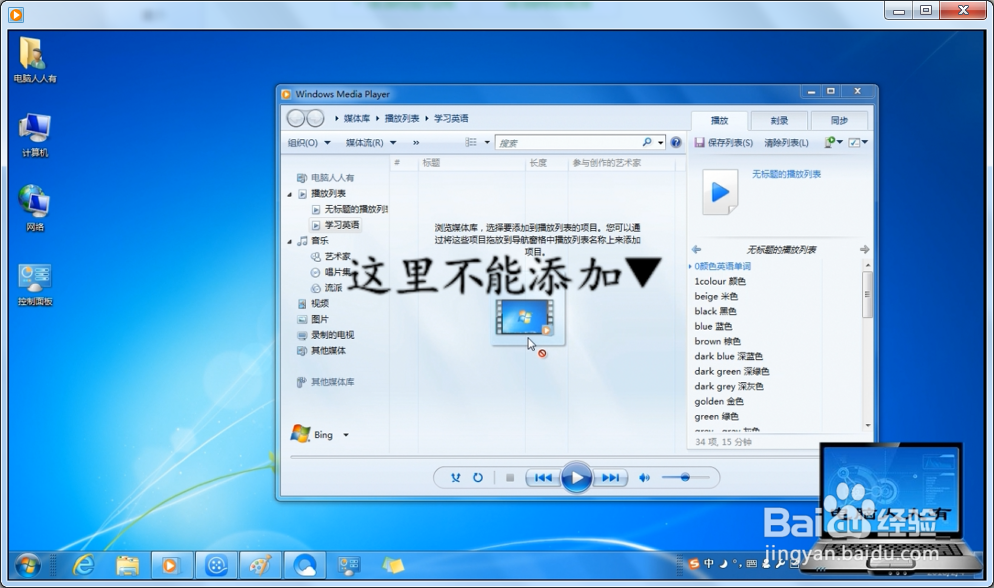Toggle shuffle playback
Image resolution: width=994 pixels, height=588 pixels.
[x=455, y=478]
